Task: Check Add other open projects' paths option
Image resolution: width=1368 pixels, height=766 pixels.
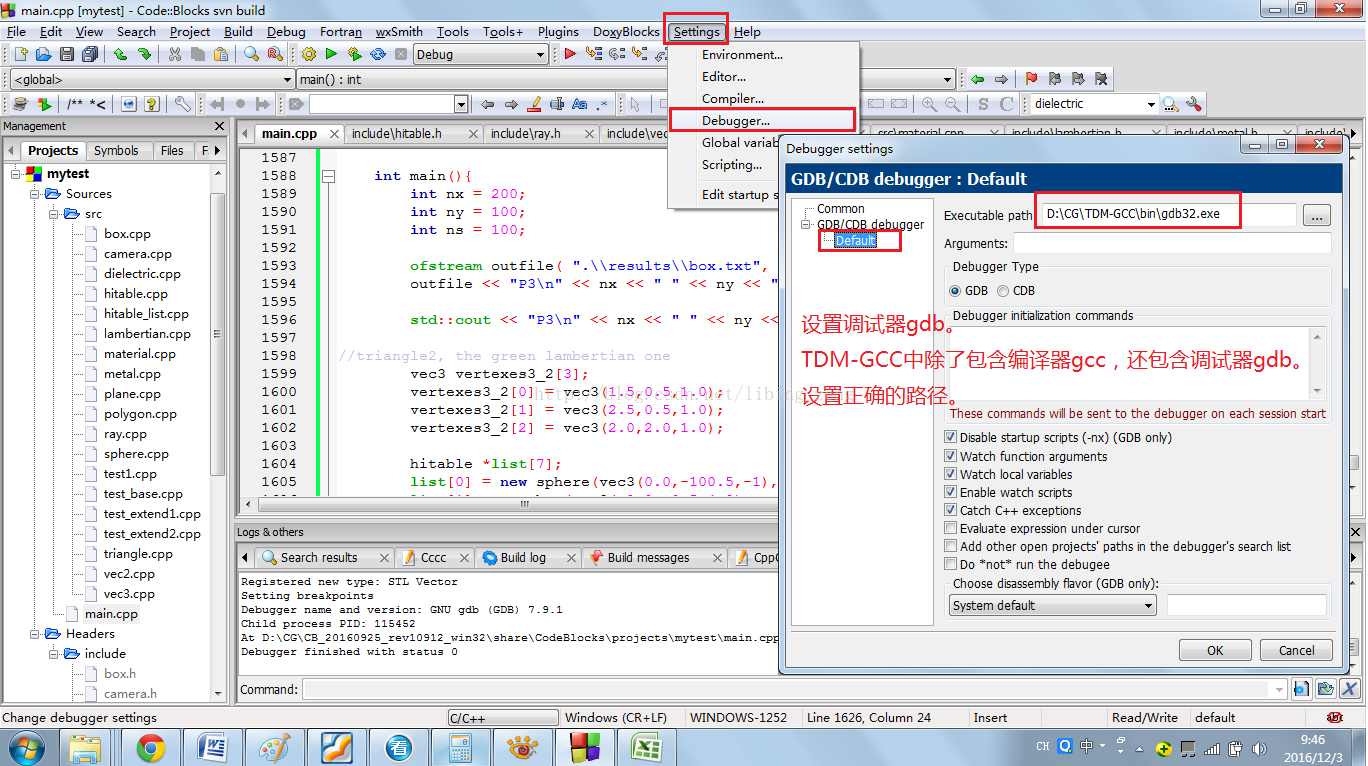Action: 951,546
